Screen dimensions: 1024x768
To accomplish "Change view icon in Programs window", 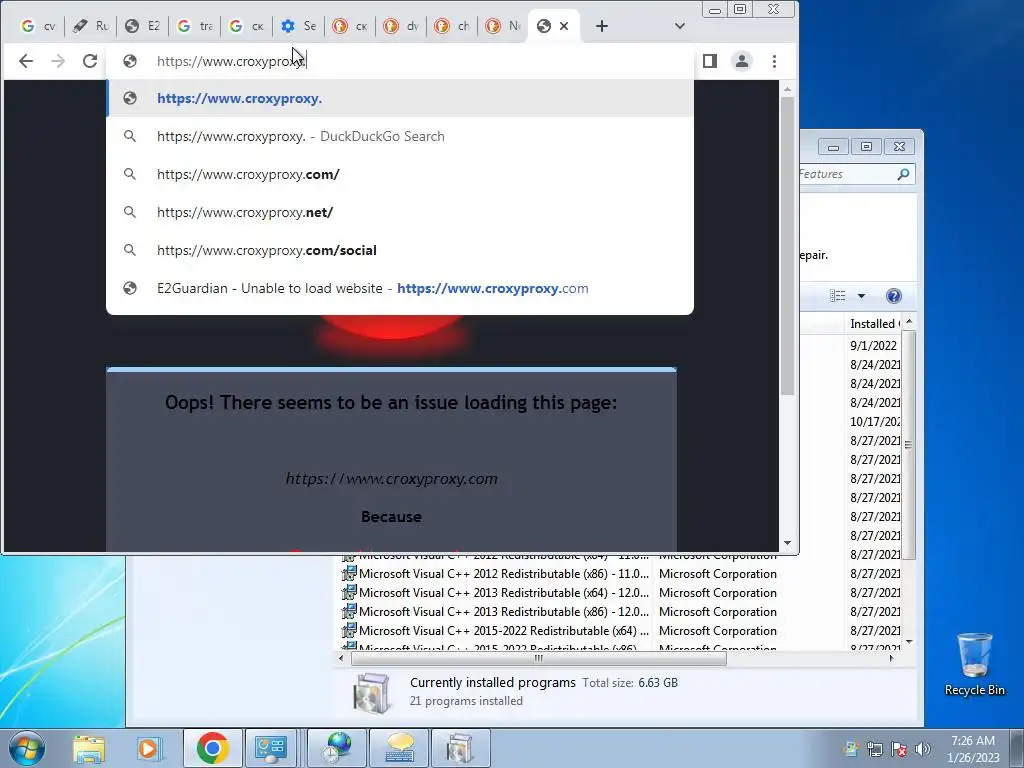I will 838,296.
